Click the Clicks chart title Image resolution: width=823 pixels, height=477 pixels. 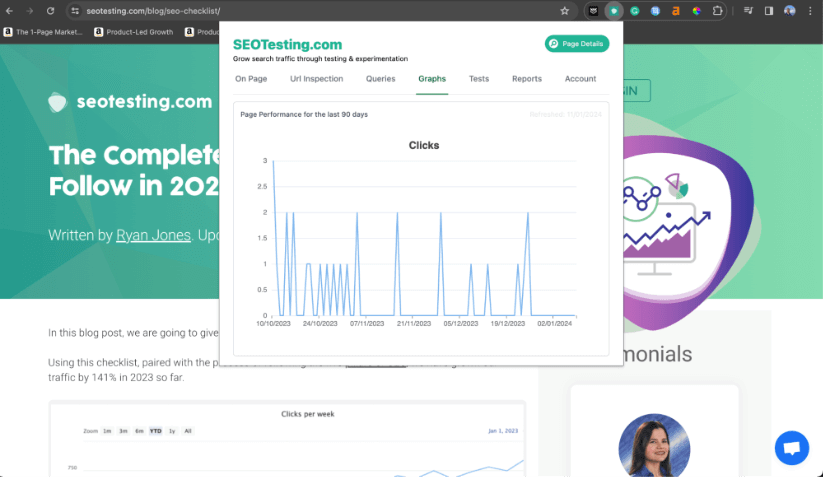[x=424, y=145]
